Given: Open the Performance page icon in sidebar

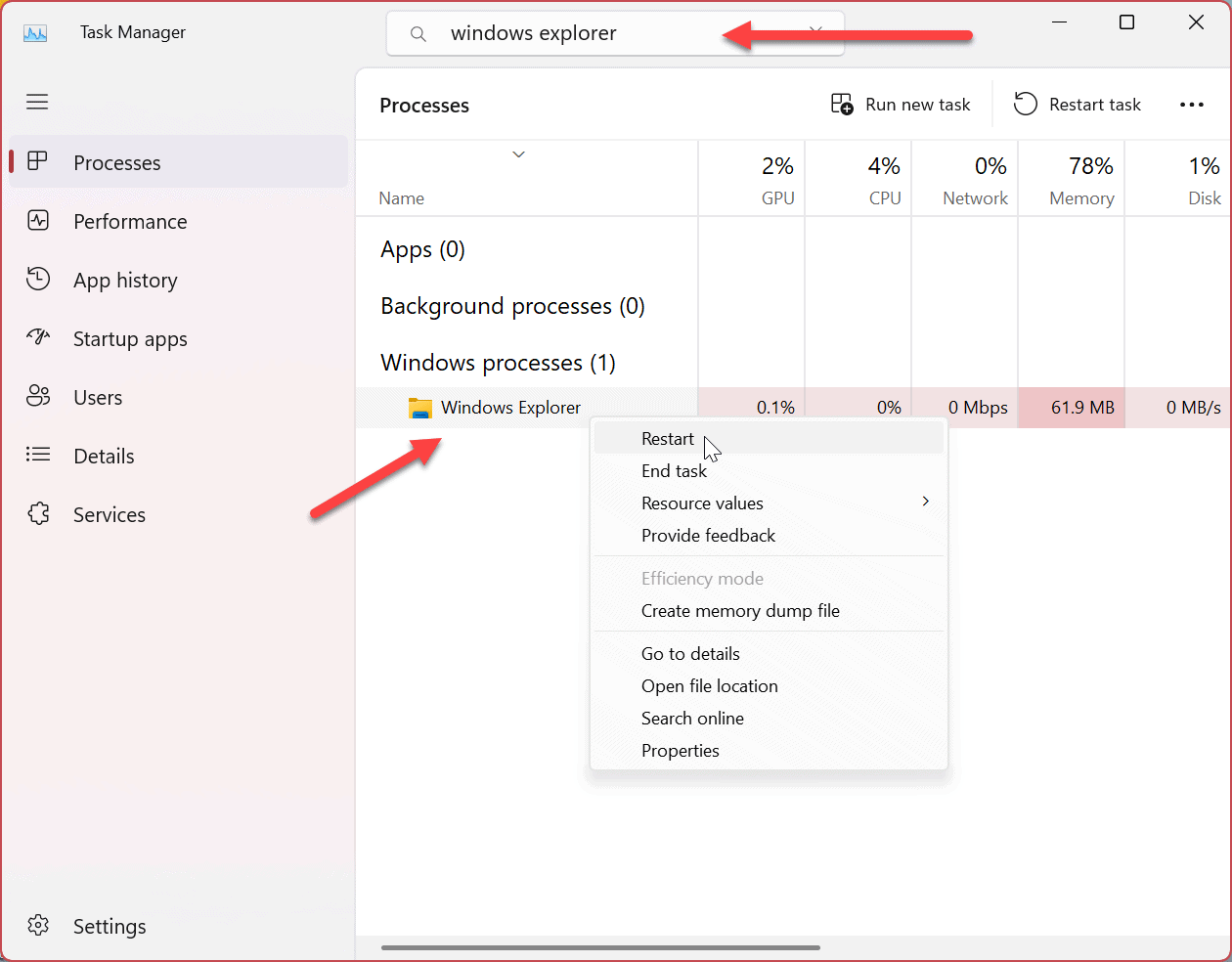Looking at the screenshot, I should tap(38, 221).
